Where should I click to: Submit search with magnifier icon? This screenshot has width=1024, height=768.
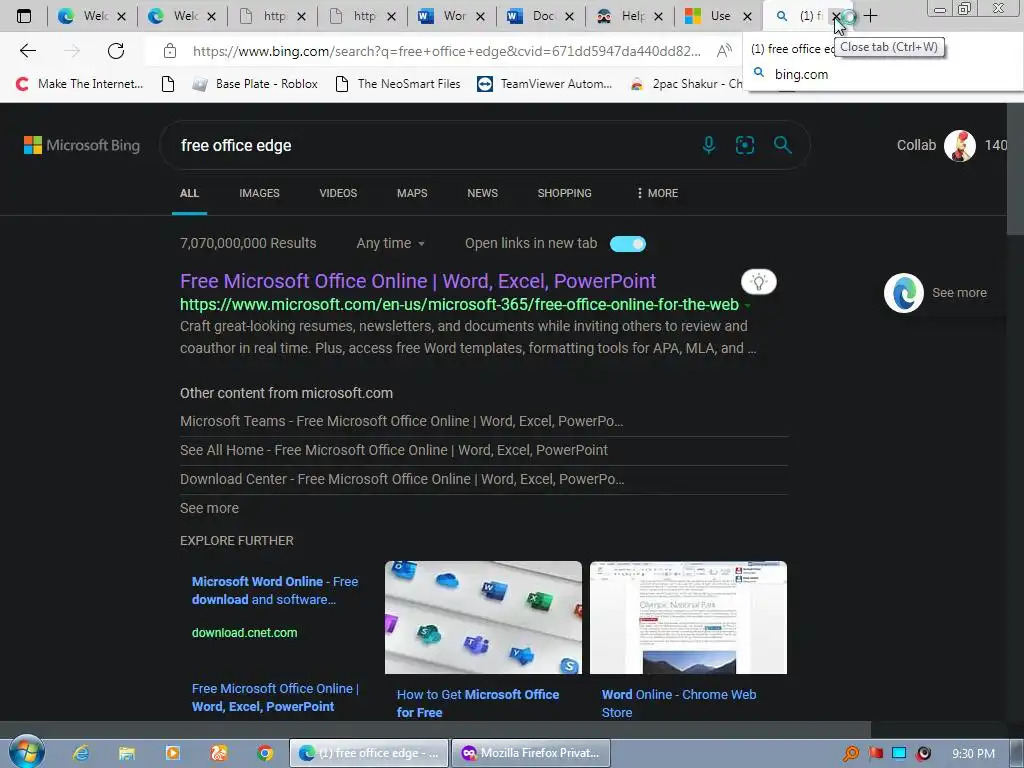782,145
